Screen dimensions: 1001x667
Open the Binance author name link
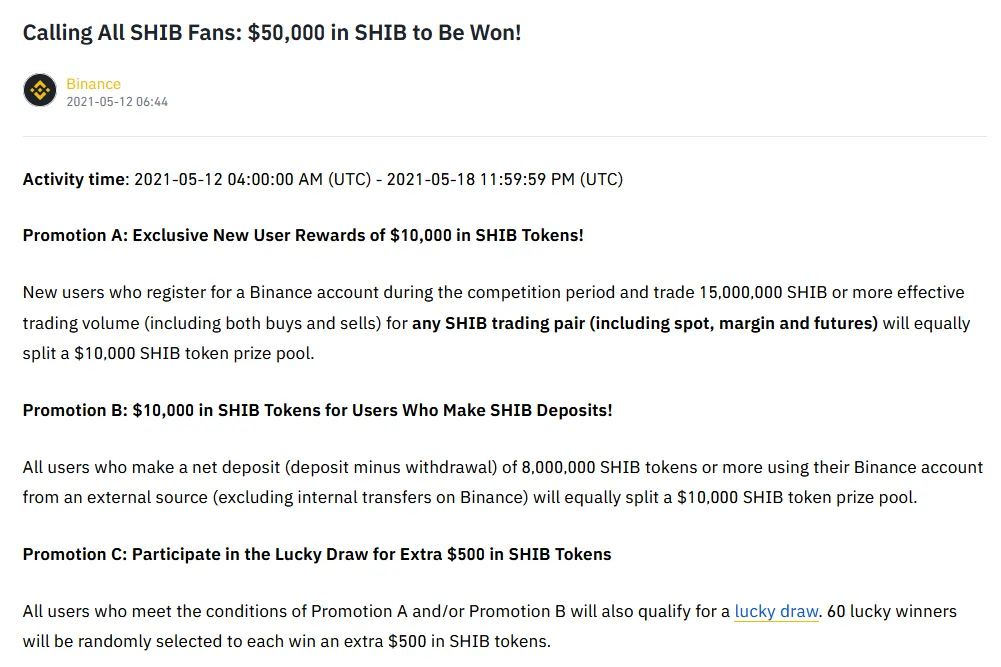click(93, 84)
